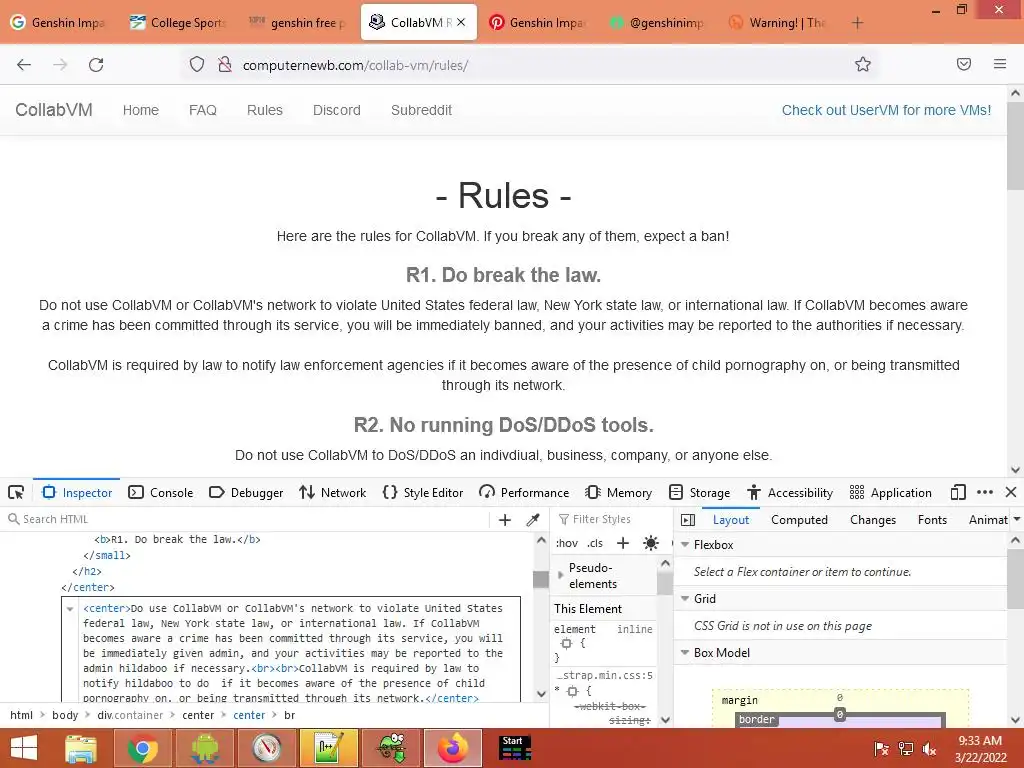The image size is (1024, 768).
Task: Show the Changes tab
Action: [x=872, y=520]
